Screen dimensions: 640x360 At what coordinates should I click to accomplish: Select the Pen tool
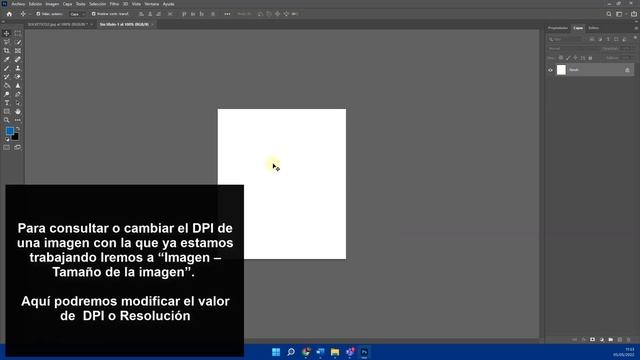tap(18, 94)
